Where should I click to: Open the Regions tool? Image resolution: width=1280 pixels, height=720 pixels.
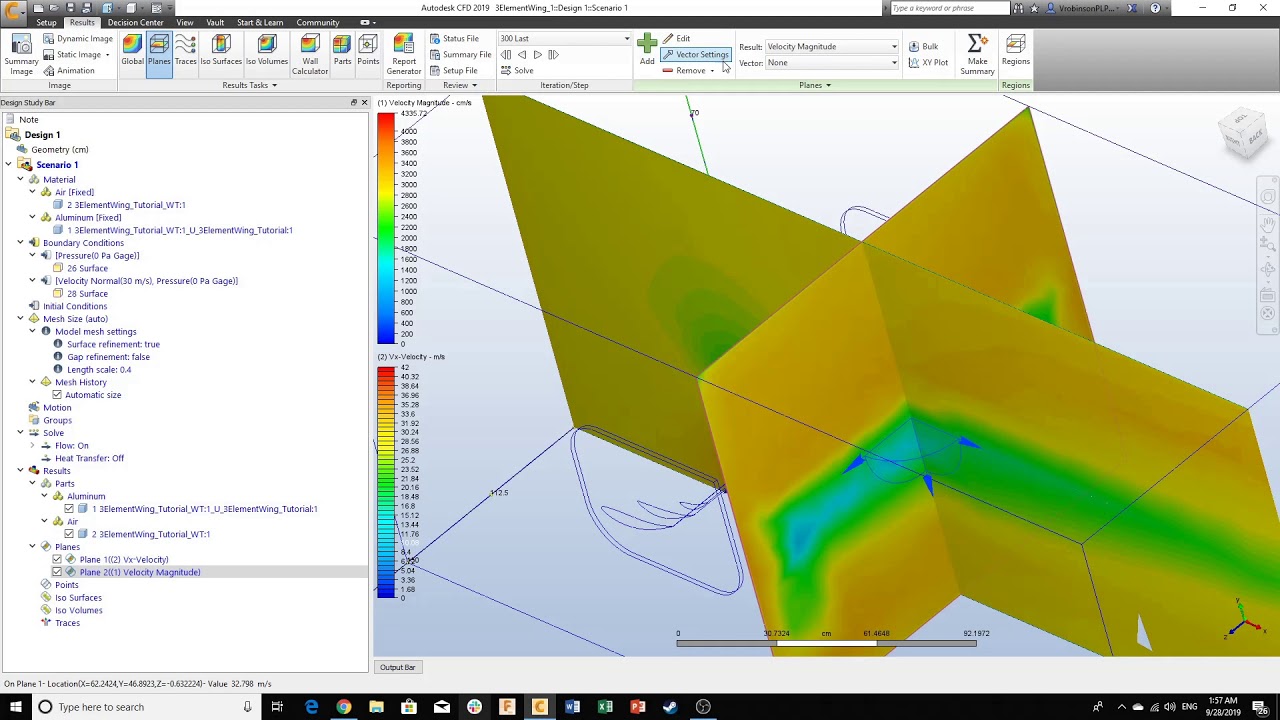click(1015, 51)
